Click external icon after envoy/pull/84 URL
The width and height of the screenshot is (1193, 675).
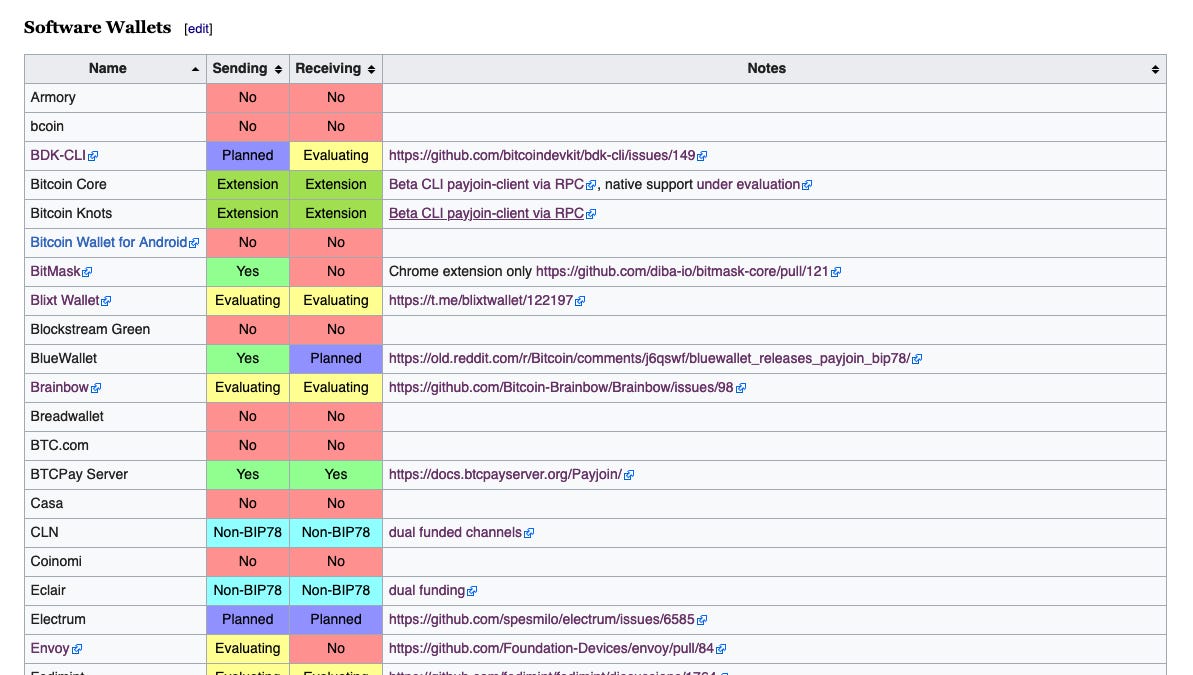[721, 648]
